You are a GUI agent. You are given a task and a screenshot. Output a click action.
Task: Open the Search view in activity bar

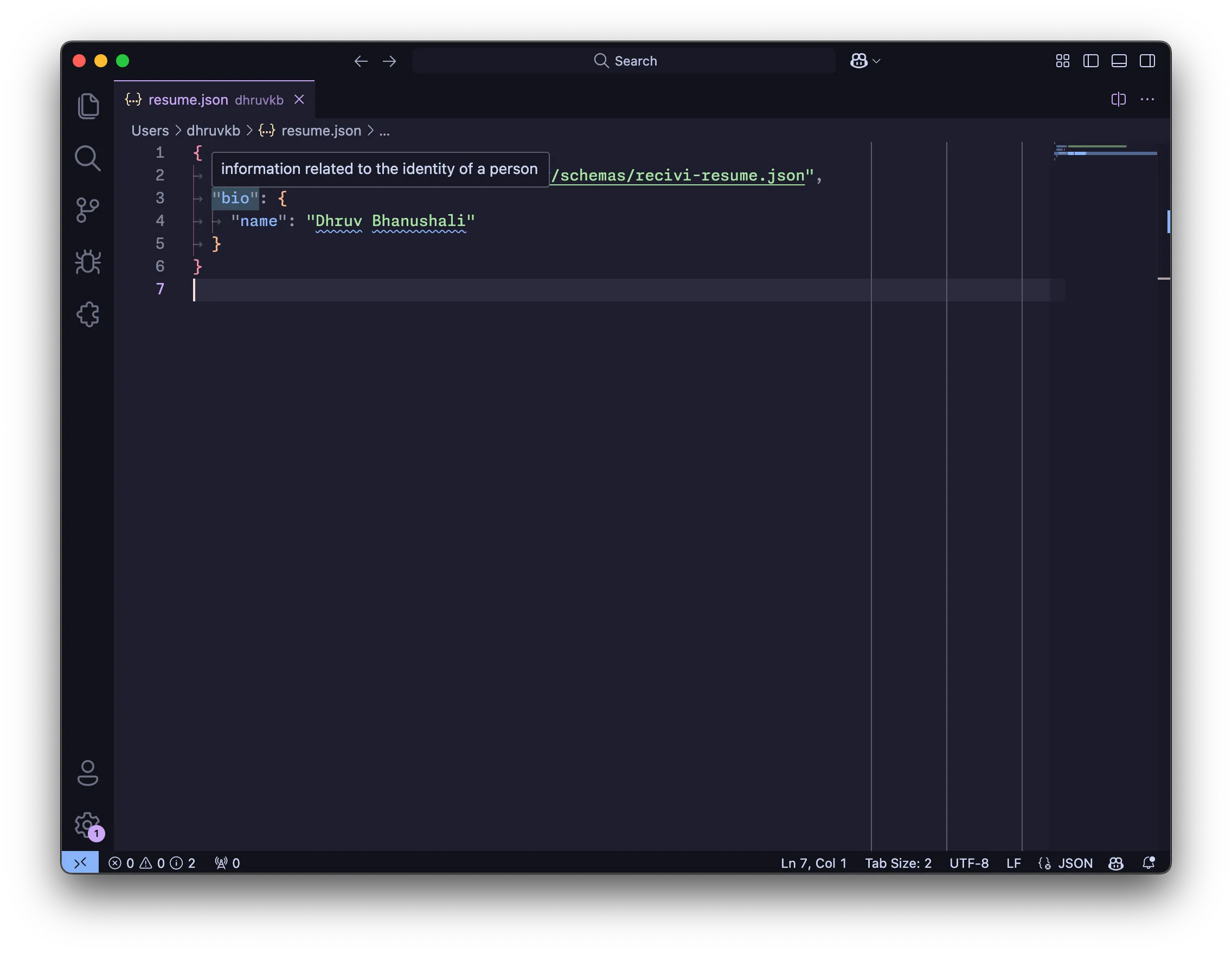[x=88, y=158]
